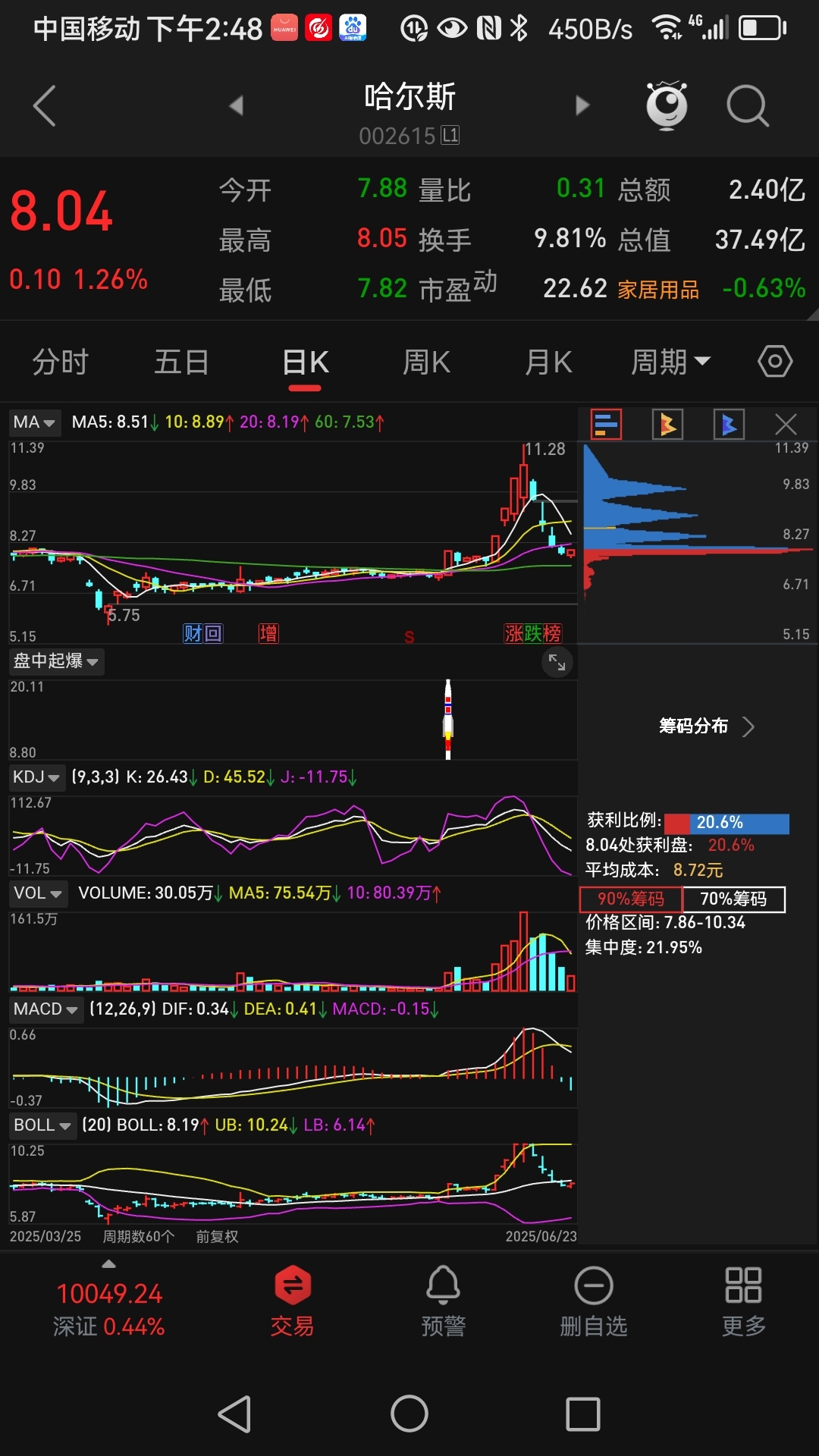The width and height of the screenshot is (819, 1456).
Task: Expand the chart to fullscreen
Action: coord(557,662)
